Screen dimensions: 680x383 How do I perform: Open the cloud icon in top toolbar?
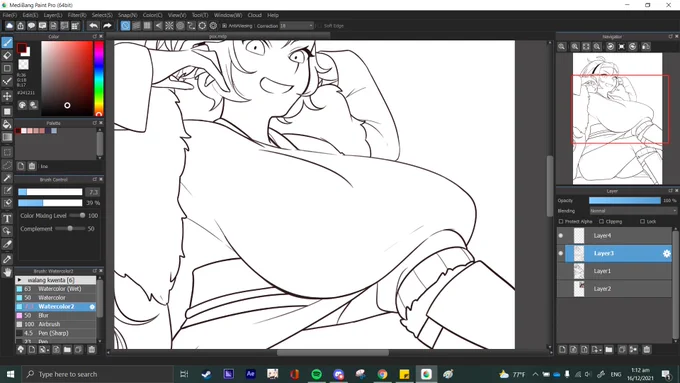(x=9, y=26)
